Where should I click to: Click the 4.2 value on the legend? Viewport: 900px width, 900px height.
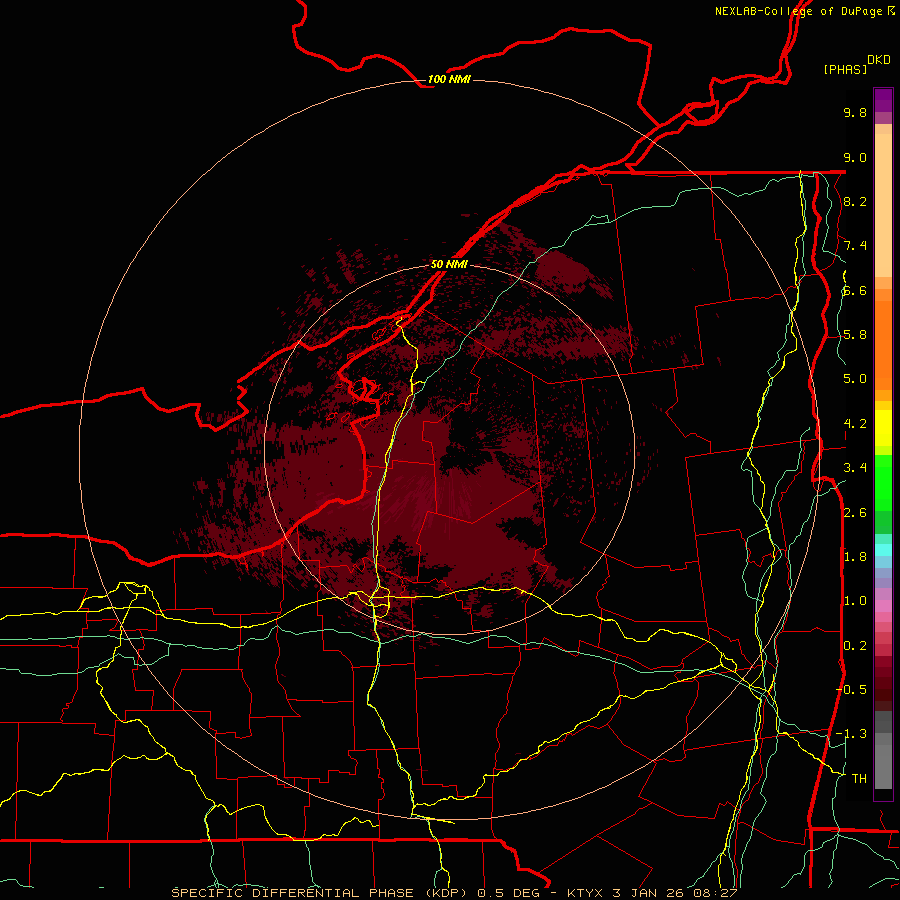coord(855,424)
